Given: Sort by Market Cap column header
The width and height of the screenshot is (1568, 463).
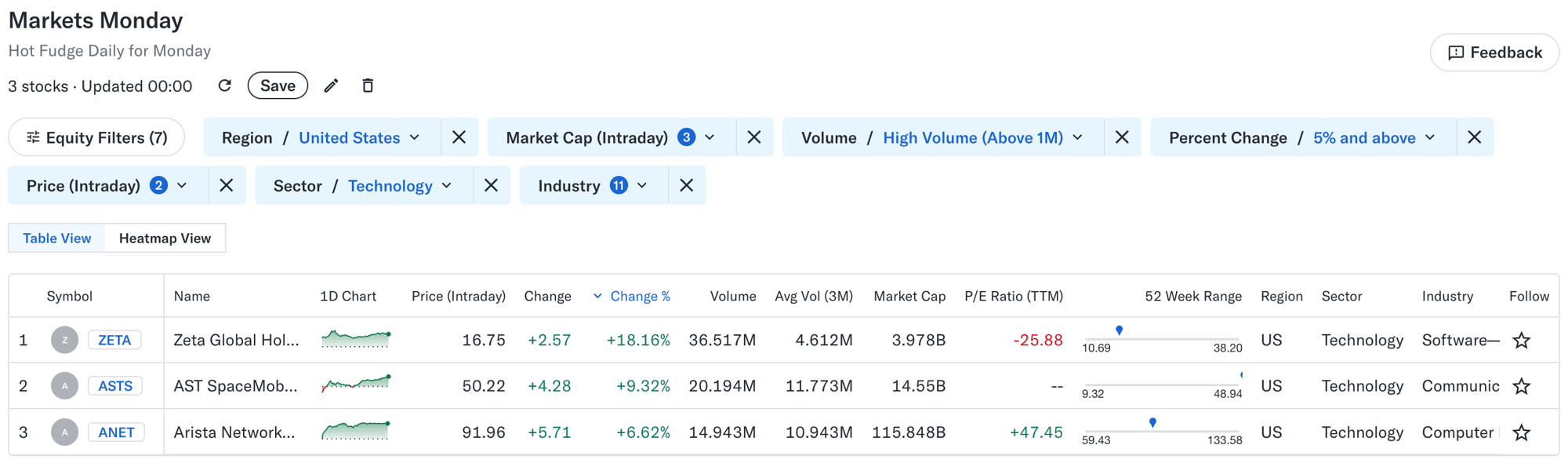Looking at the screenshot, I should tap(909, 296).
